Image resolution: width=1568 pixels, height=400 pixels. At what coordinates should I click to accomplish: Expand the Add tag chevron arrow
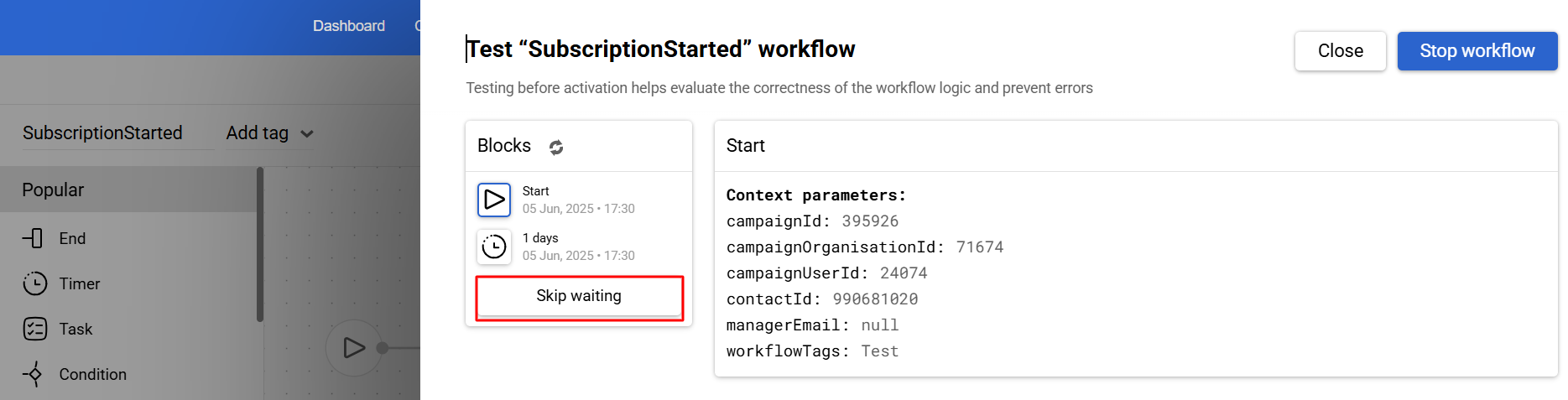click(307, 134)
